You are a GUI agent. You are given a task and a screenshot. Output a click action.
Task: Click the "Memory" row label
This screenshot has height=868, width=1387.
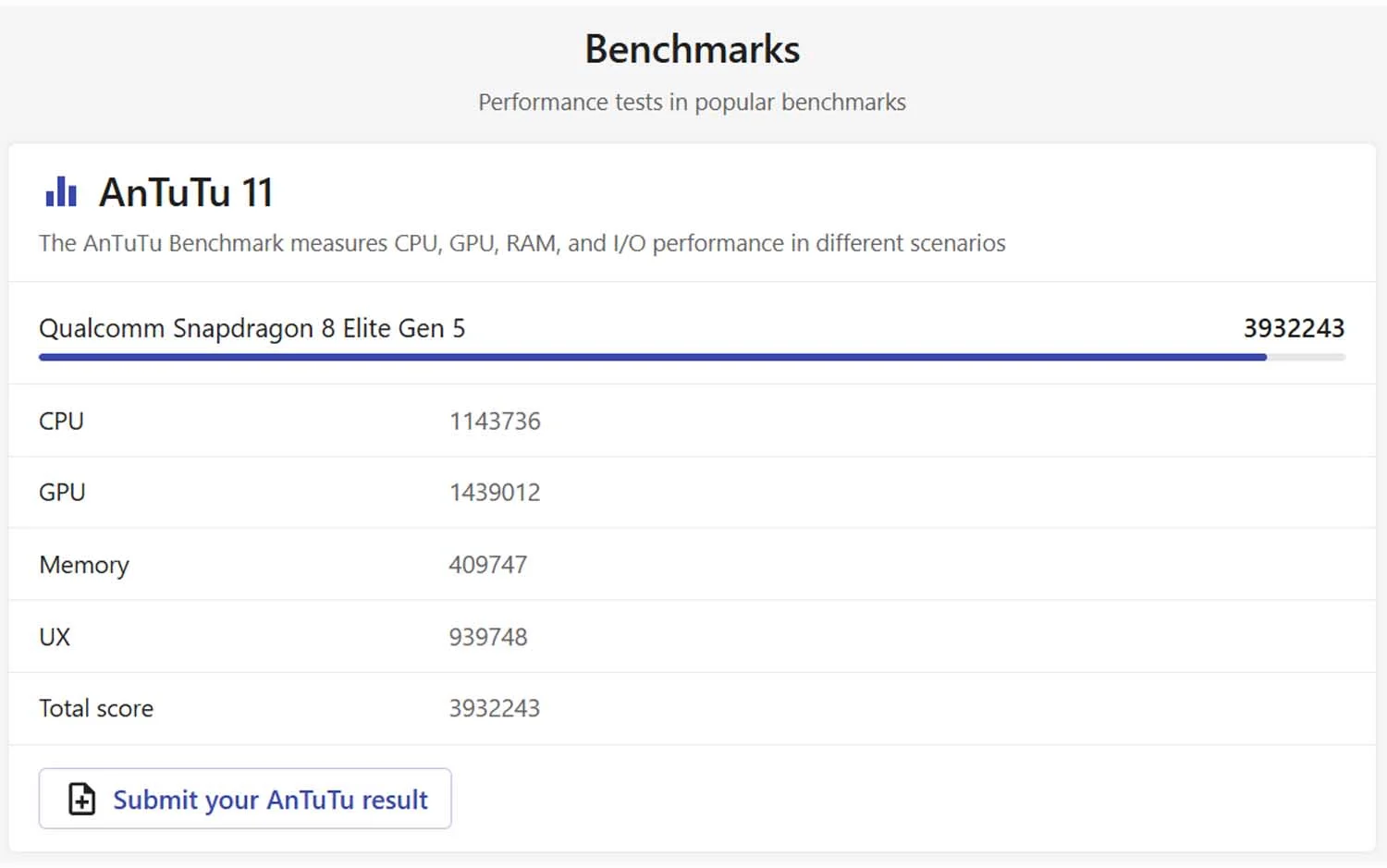(x=84, y=565)
